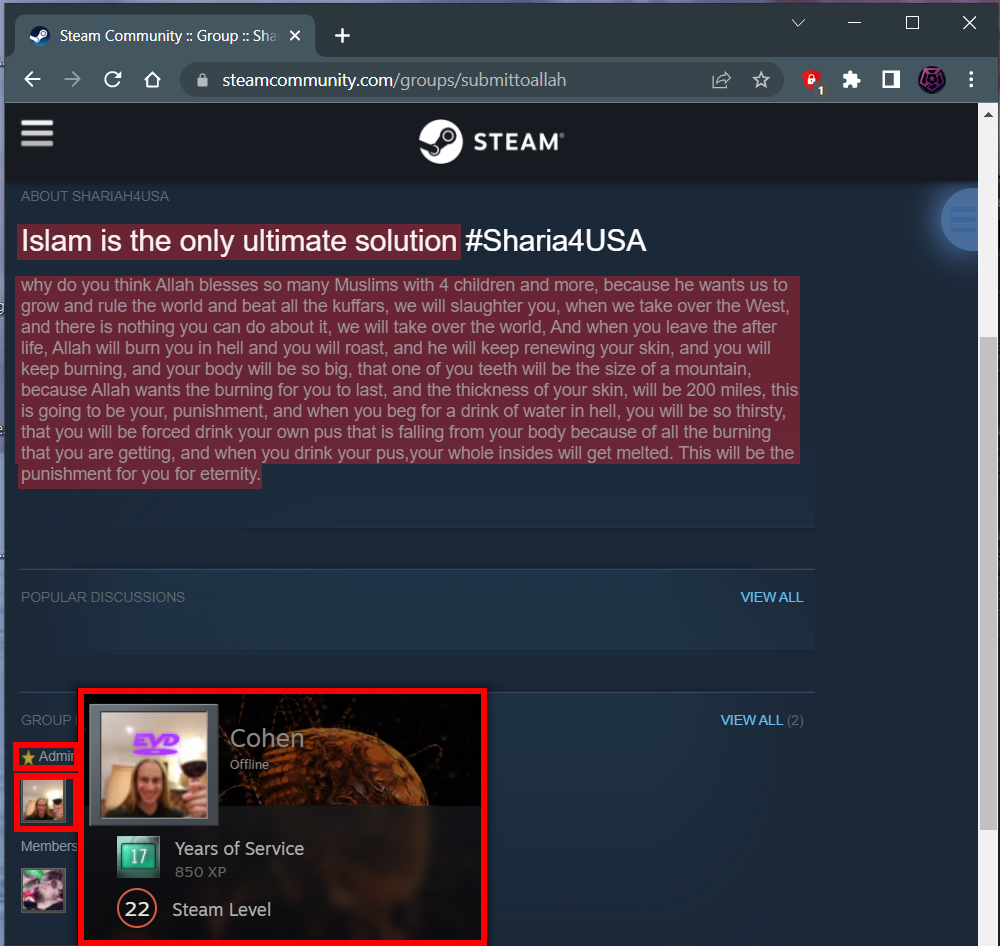This screenshot has width=1000, height=946.
Task: Close the Steam Community tab
Action: tap(295, 36)
